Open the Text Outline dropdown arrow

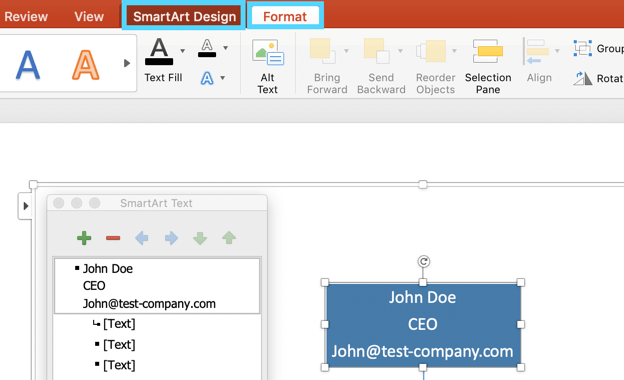click(225, 48)
